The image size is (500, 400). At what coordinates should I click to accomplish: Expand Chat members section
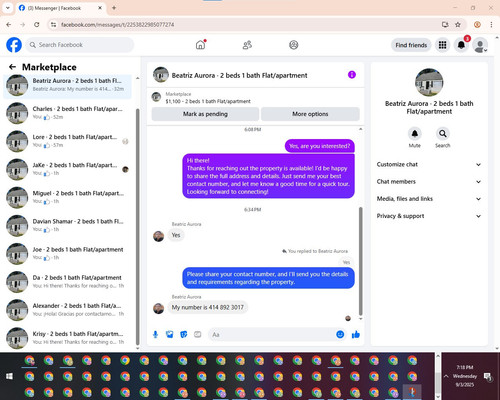(429, 182)
